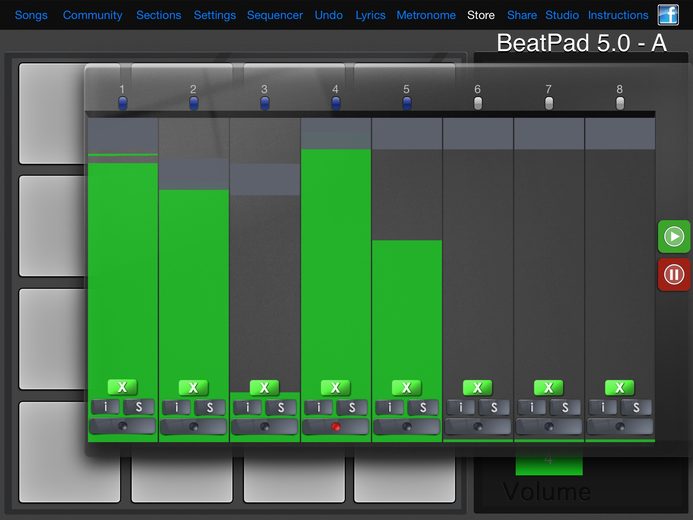Open the Settings menu
The image size is (693, 520).
coord(215,15)
